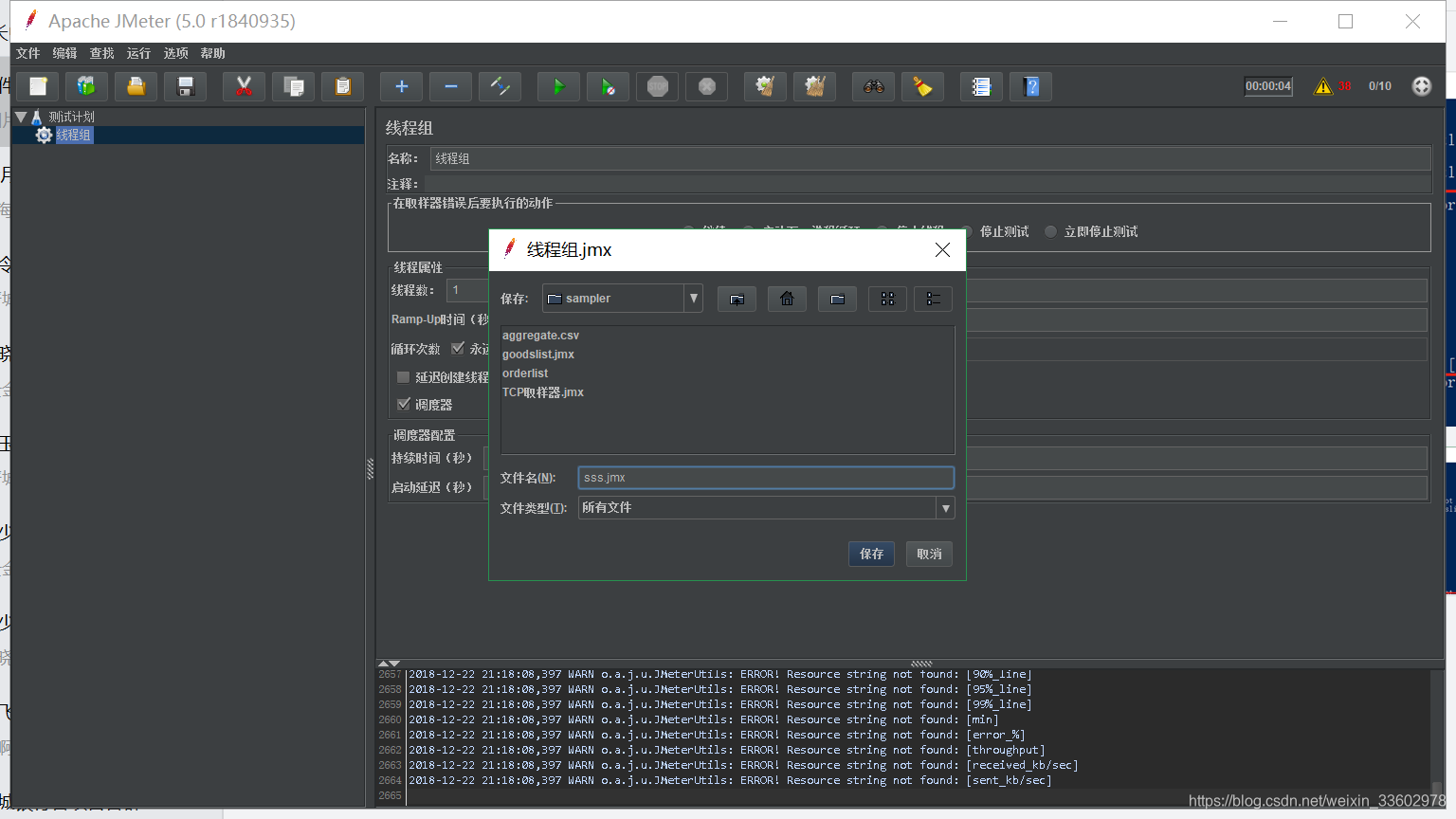Open the 运行 menu
Screen dimensions: 1456x819
click(139, 53)
